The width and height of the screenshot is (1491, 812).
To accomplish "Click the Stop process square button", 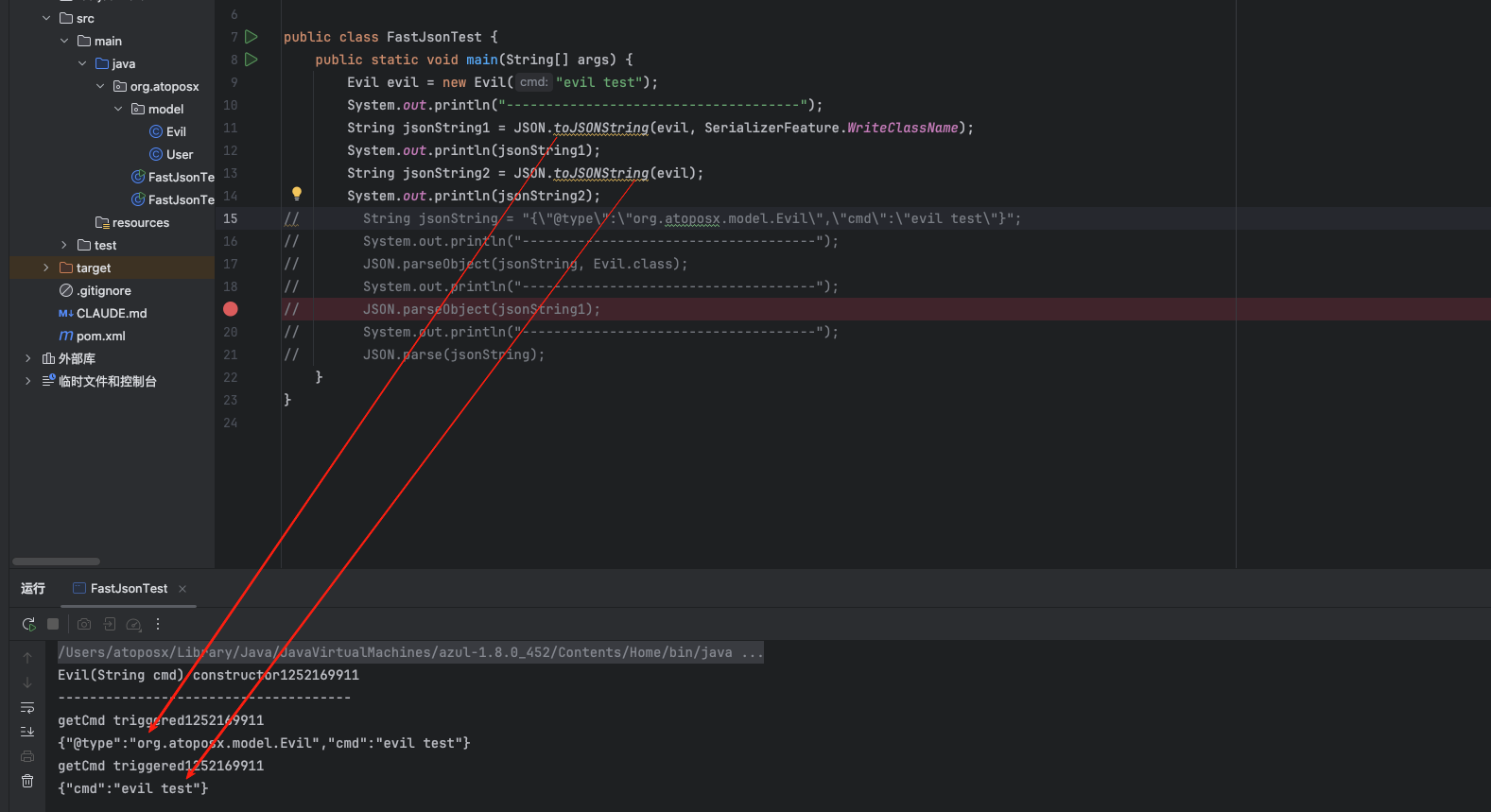I will point(53,624).
